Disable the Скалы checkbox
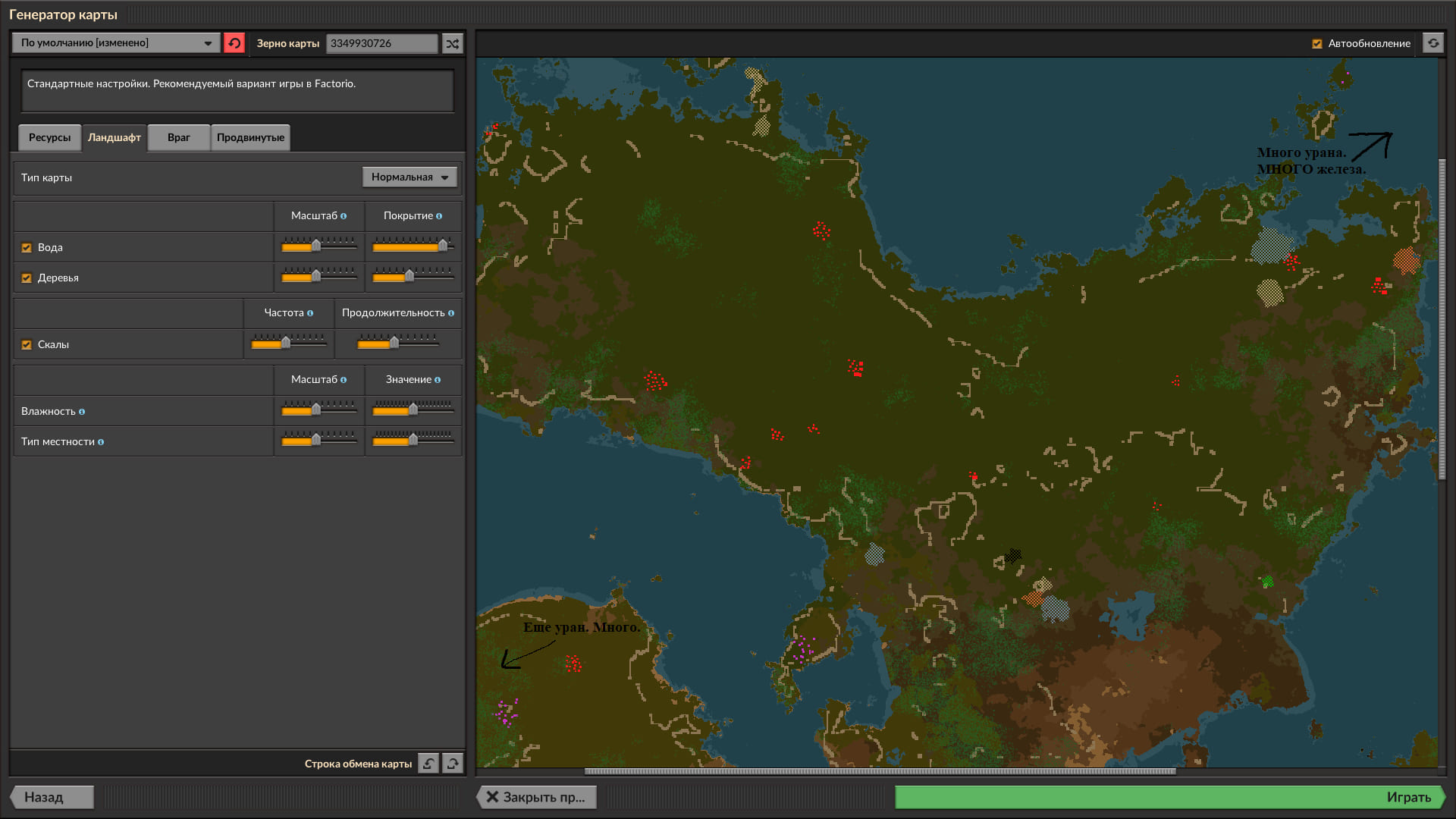The width and height of the screenshot is (1456, 819). click(x=27, y=345)
